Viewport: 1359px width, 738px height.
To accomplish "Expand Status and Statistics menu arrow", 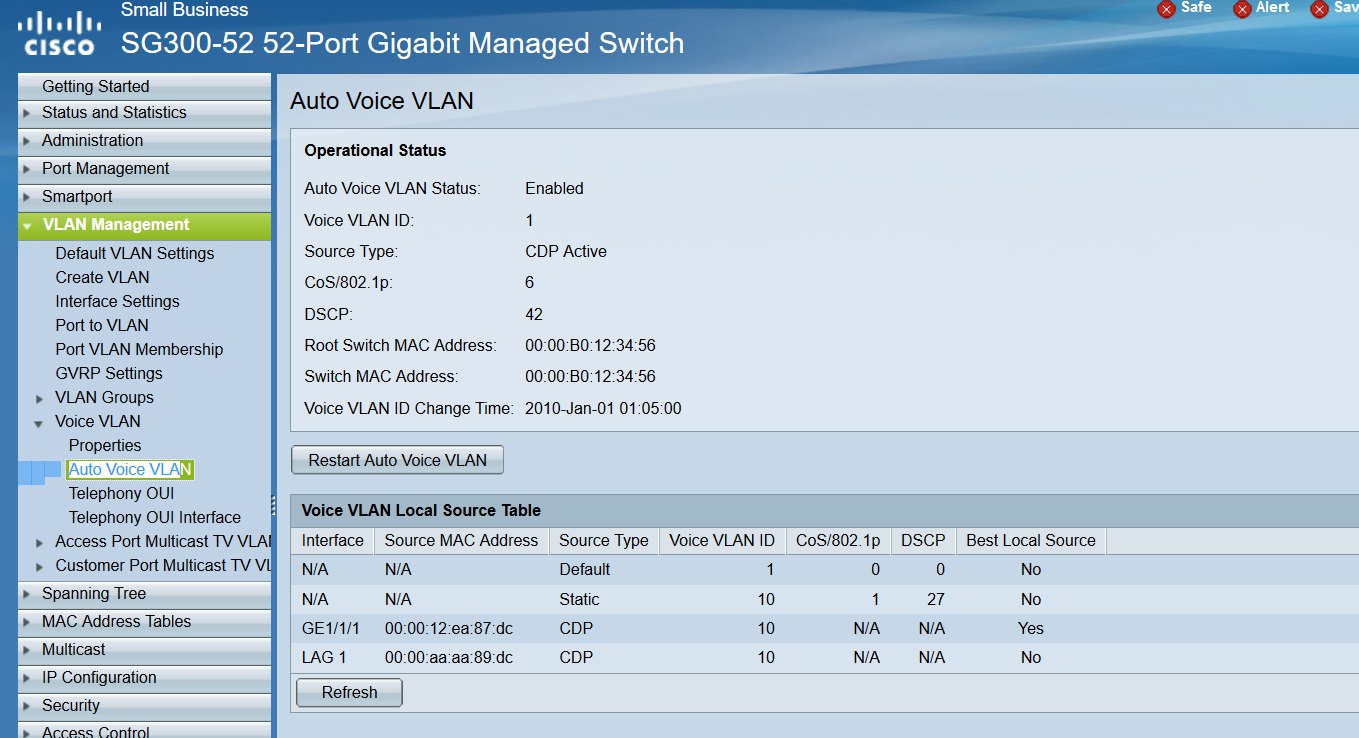I will click(27, 113).
